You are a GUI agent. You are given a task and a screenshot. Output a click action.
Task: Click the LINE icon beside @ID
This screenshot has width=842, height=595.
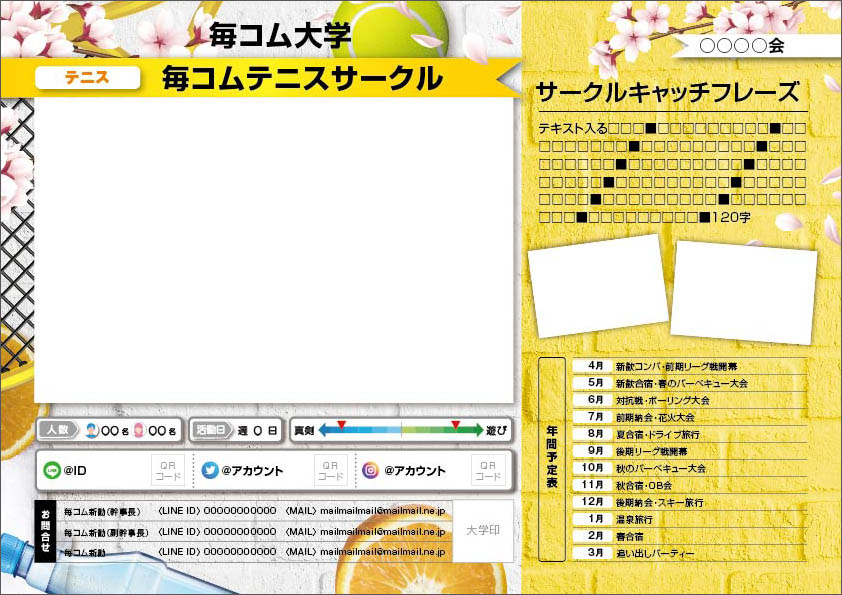point(52,470)
